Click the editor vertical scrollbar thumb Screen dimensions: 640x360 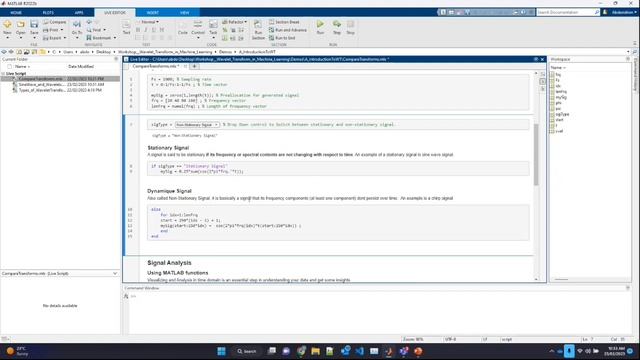(x=536, y=154)
